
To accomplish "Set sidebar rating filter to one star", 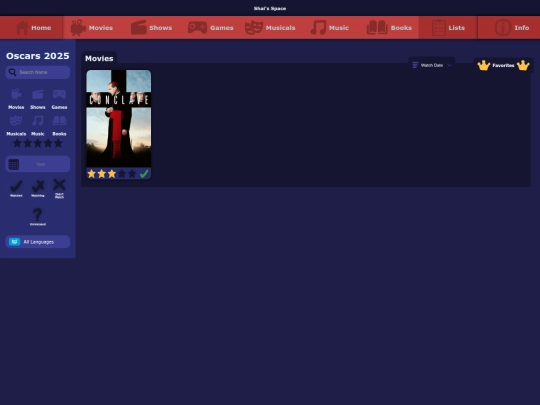I will pyautogui.click(x=17, y=143).
